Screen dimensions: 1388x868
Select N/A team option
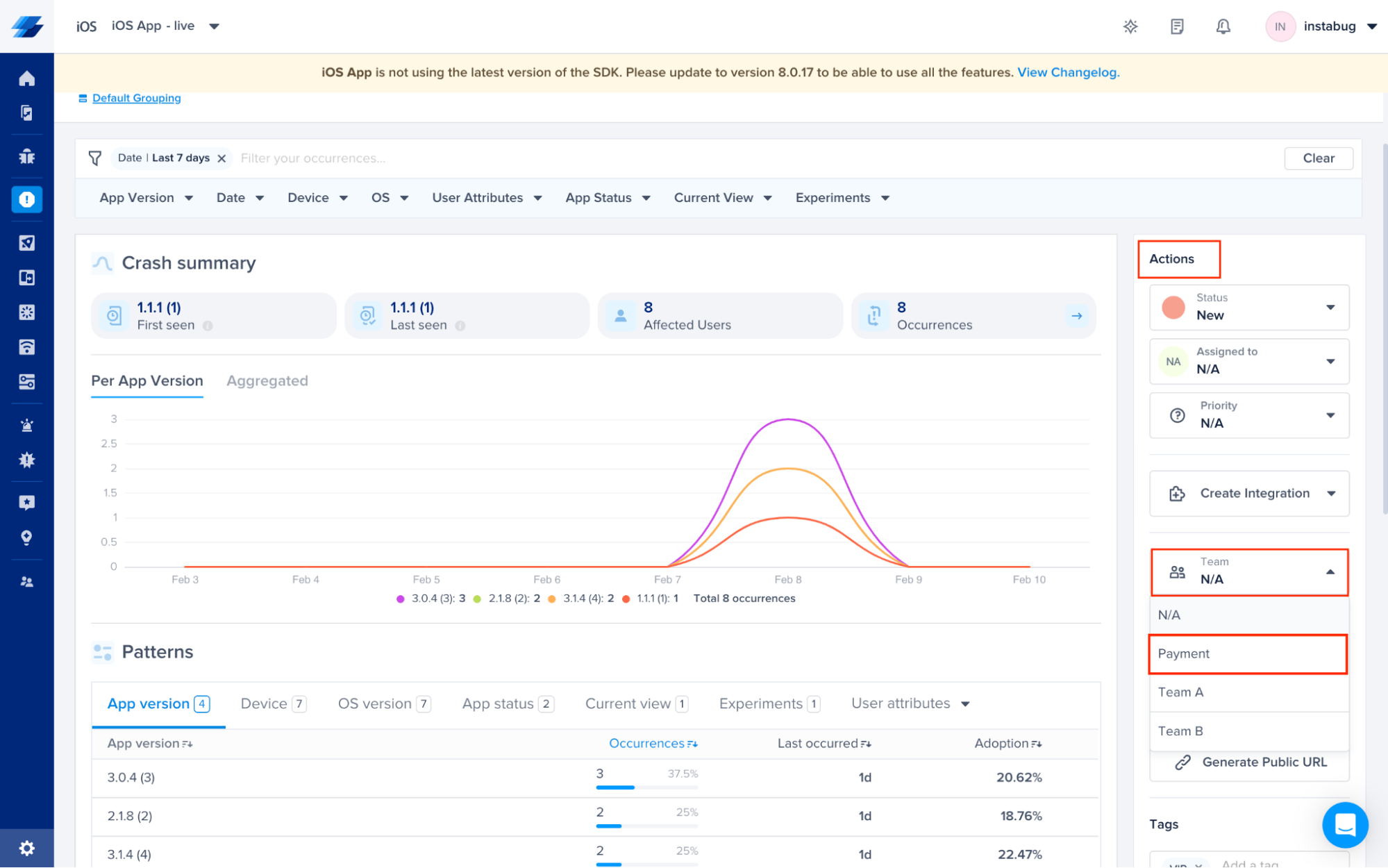[x=1248, y=615]
